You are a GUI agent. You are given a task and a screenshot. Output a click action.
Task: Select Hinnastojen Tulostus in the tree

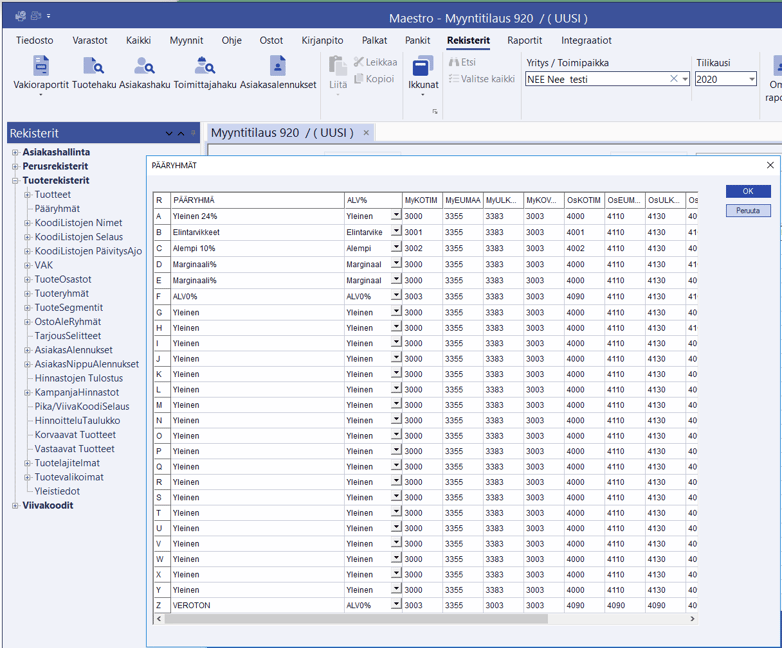tap(78, 378)
